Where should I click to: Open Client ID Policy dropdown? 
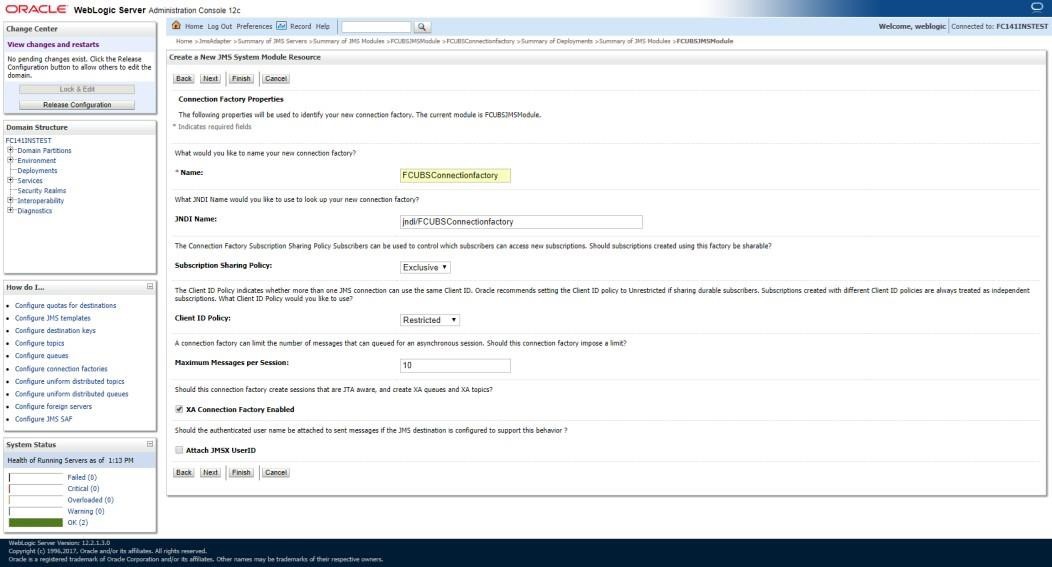tap(430, 320)
